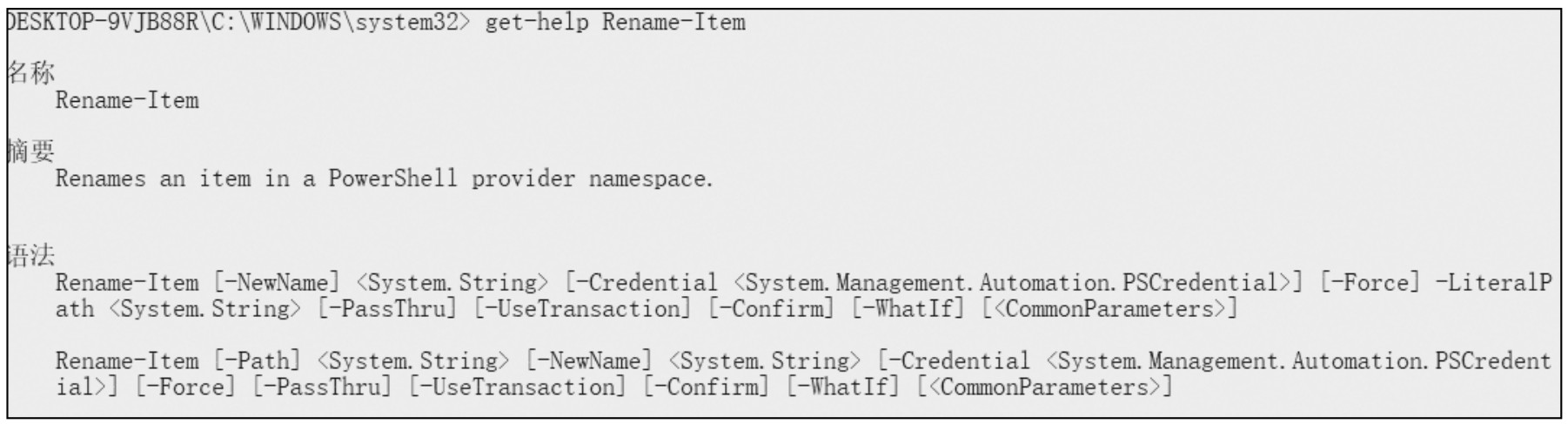The height and width of the screenshot is (424, 1568).
Task: Click the 语法 section heading
Action: tap(30, 256)
